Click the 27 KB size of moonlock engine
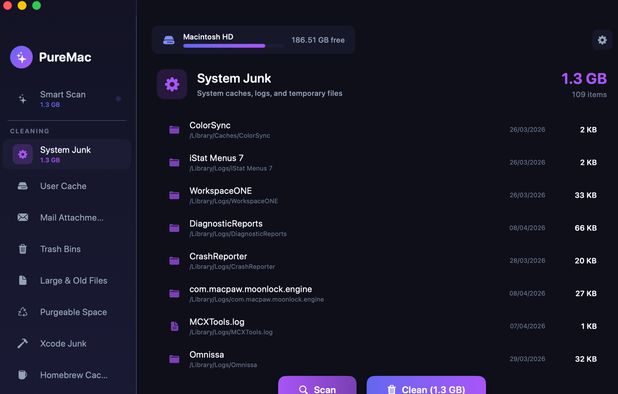The image size is (618, 394). pyautogui.click(x=585, y=293)
